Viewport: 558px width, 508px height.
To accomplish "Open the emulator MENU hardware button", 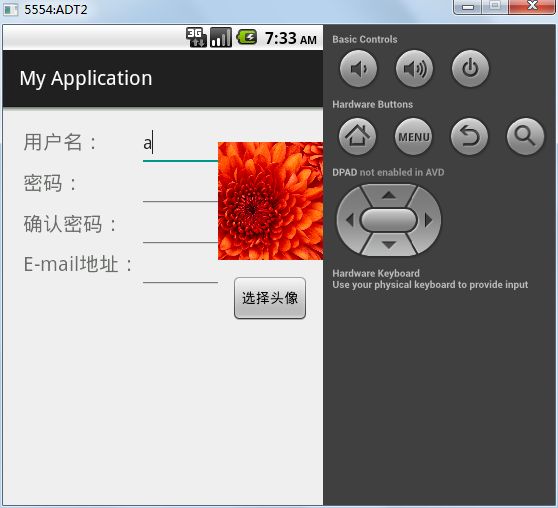I will tap(414, 136).
